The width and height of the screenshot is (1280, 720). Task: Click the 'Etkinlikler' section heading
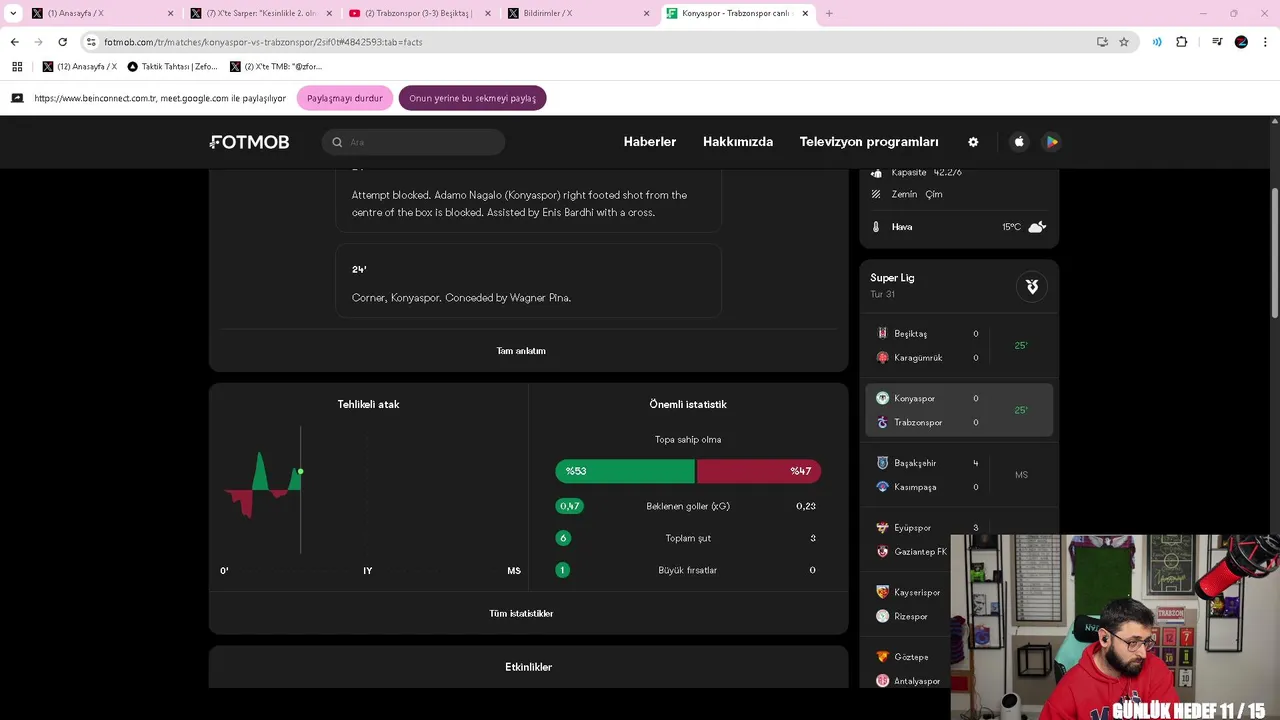(528, 667)
